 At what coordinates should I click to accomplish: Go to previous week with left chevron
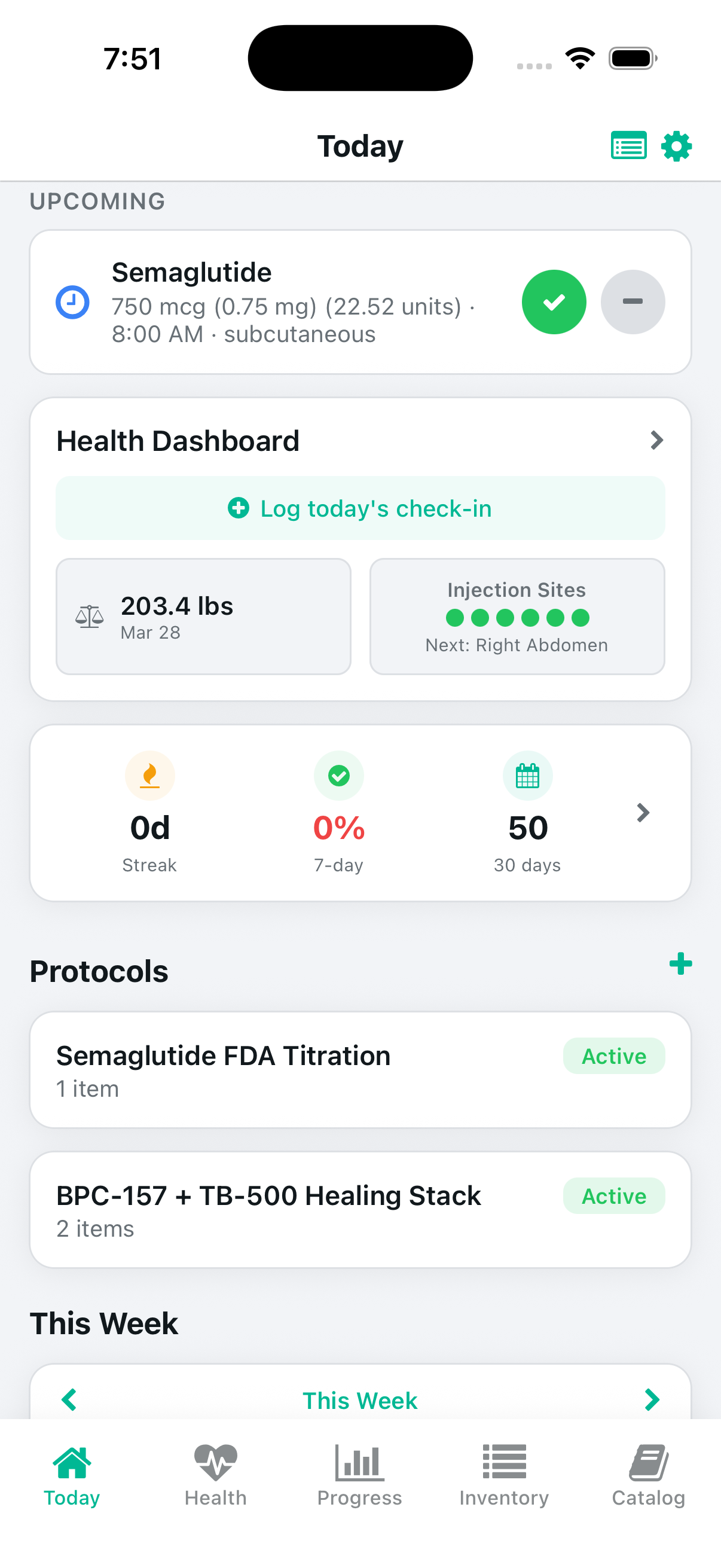click(x=69, y=1399)
